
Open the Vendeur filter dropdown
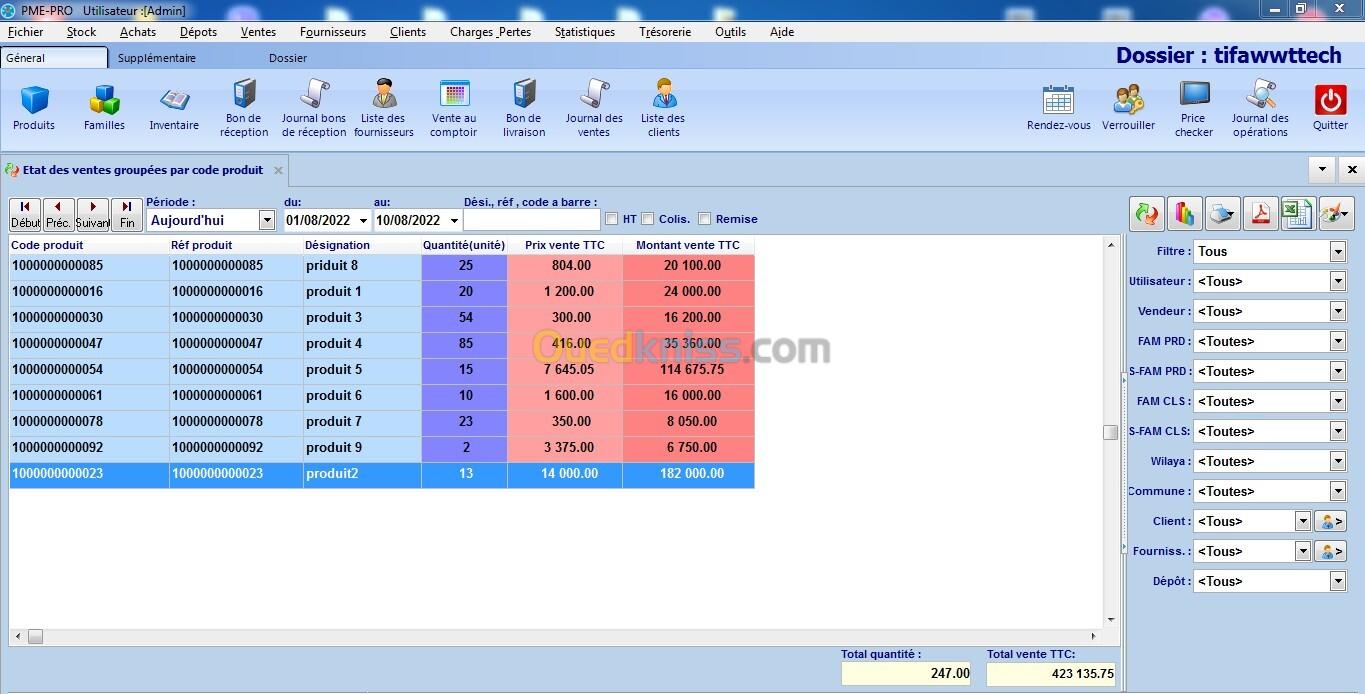coord(1337,311)
